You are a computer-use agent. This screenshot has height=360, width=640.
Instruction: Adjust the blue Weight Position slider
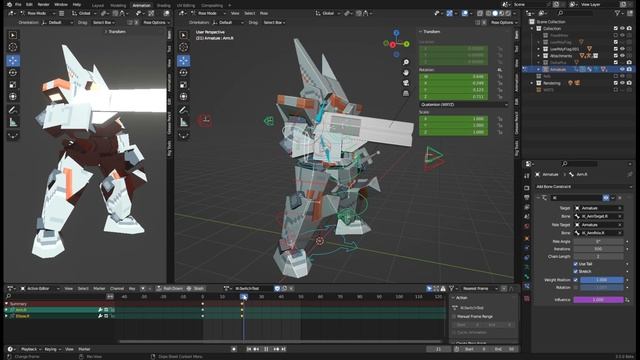602,280
